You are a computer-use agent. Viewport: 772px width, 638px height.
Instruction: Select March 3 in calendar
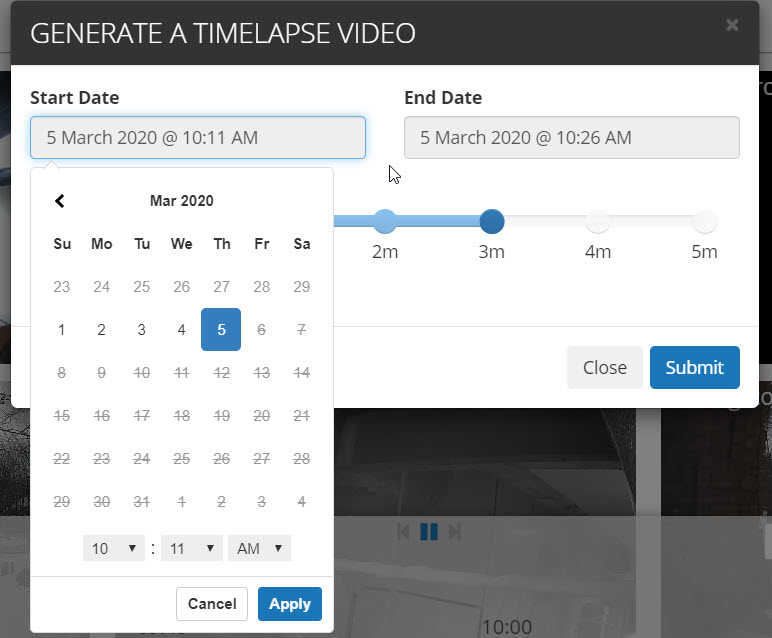141,329
